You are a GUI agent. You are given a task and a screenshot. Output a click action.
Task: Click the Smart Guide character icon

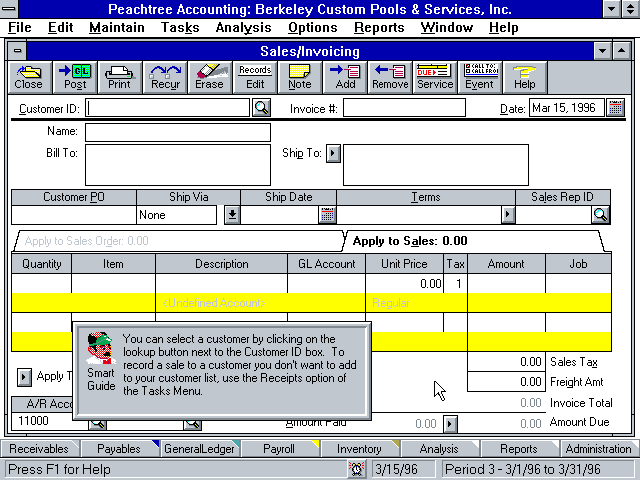(101, 348)
